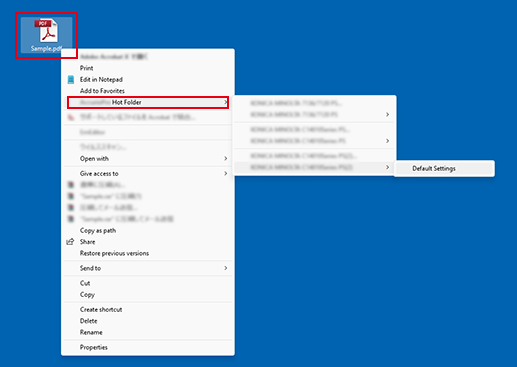Click the Notepad icon beside Edit in Notepad

(71, 79)
